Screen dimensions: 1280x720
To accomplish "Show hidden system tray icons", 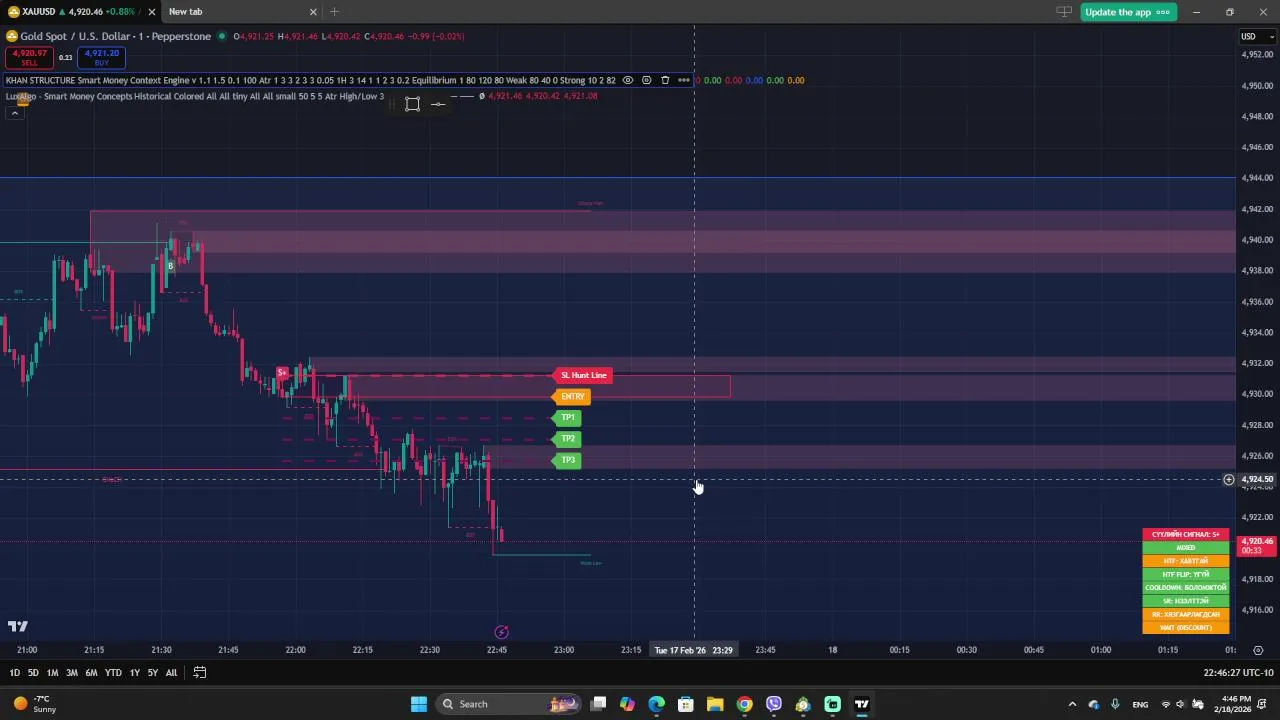I will [1072, 704].
